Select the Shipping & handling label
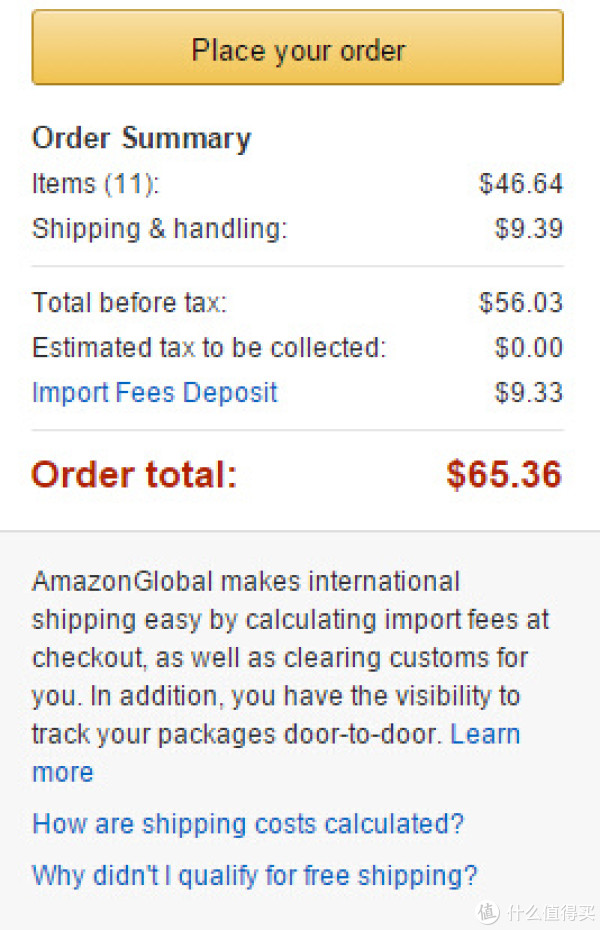600x930 pixels. (159, 229)
